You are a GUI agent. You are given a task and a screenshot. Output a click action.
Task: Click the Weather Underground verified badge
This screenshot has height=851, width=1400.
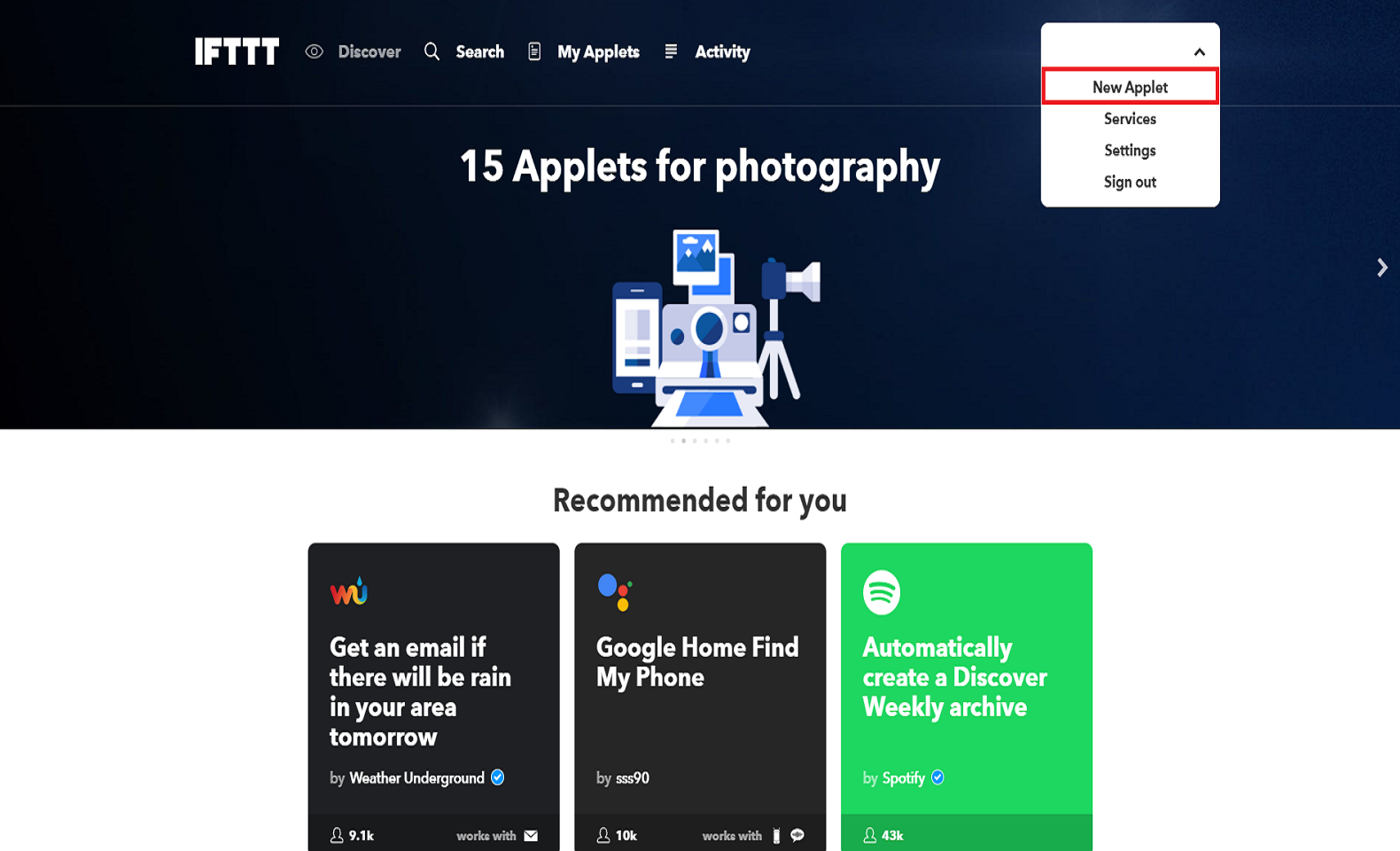point(498,777)
